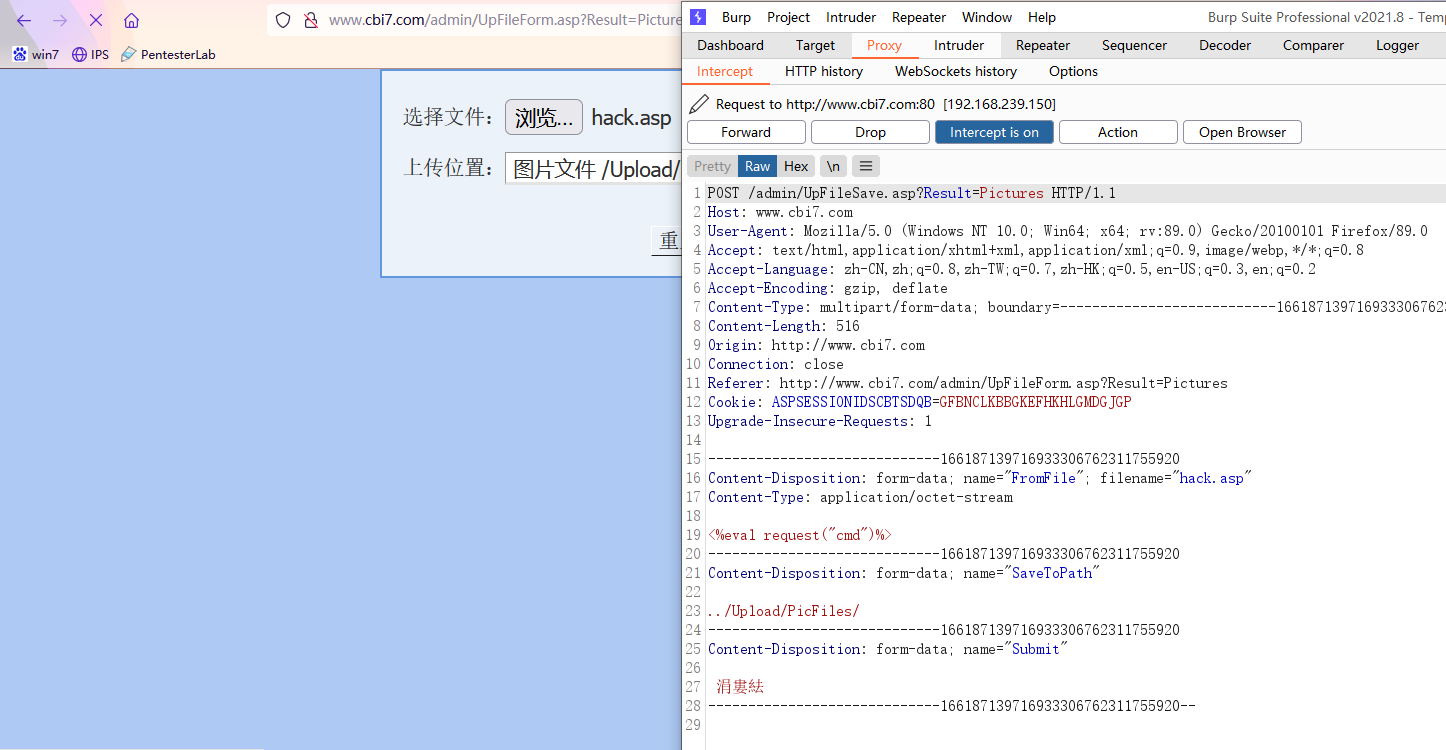Go to browser home page icon
The width and height of the screenshot is (1446, 750).
(132, 20)
